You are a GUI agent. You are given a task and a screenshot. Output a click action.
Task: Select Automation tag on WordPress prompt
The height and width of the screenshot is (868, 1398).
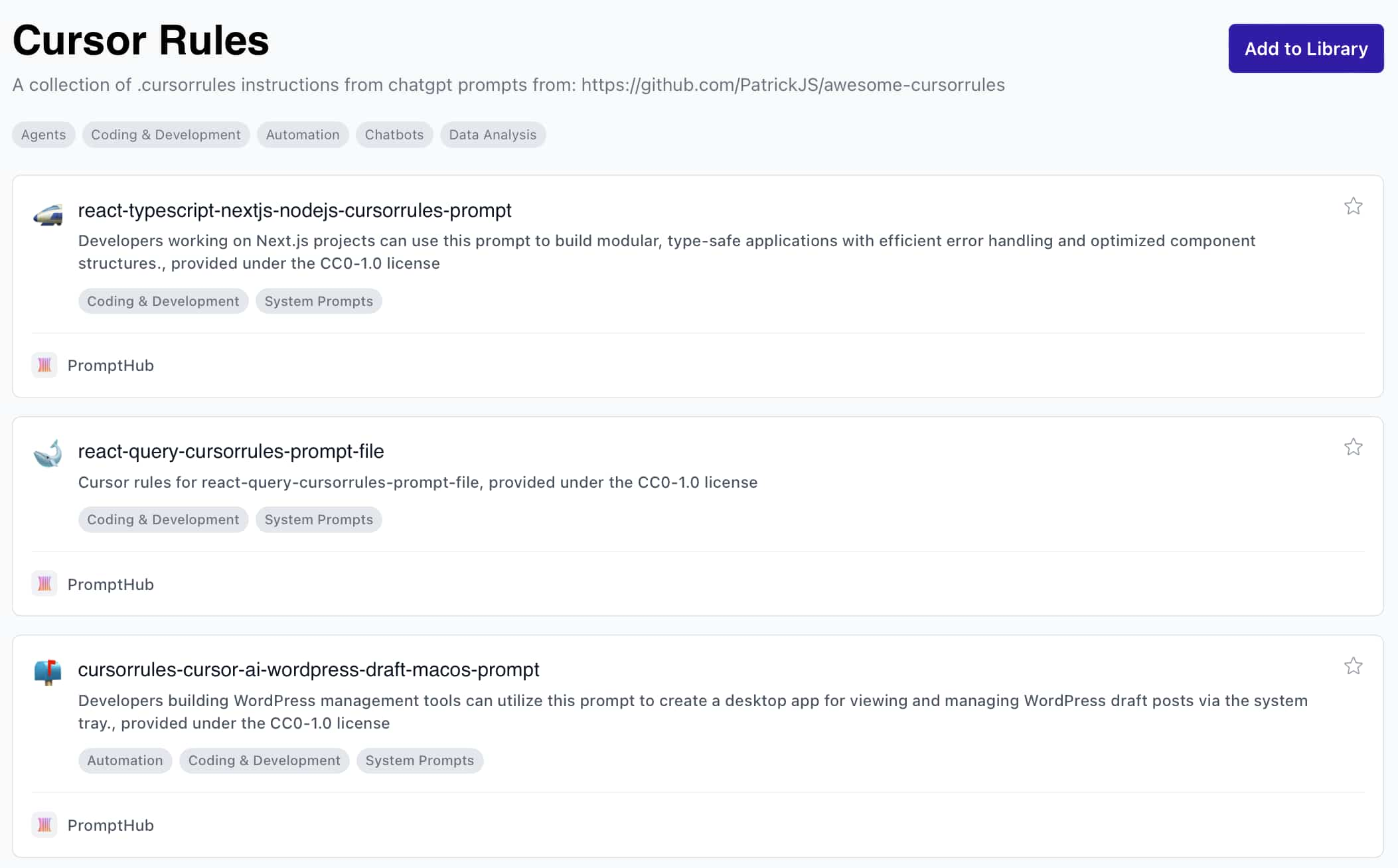(124, 760)
